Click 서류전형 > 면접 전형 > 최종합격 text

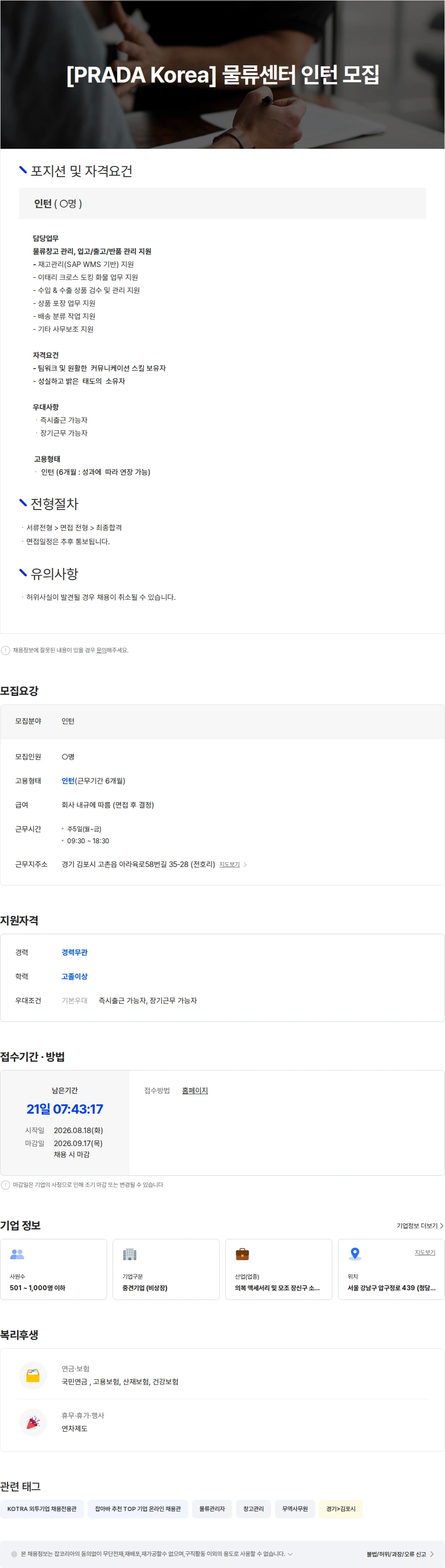74,528
